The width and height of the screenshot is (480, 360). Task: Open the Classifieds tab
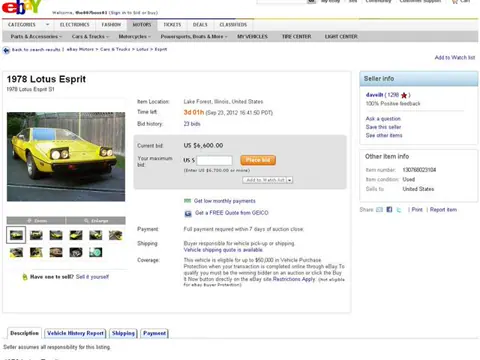point(233,25)
